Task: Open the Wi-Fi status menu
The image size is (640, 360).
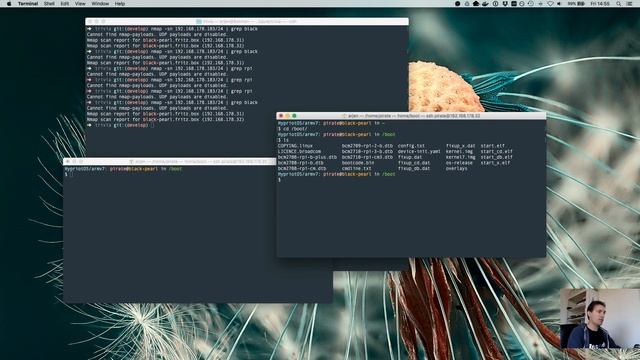Action: (551, 4)
